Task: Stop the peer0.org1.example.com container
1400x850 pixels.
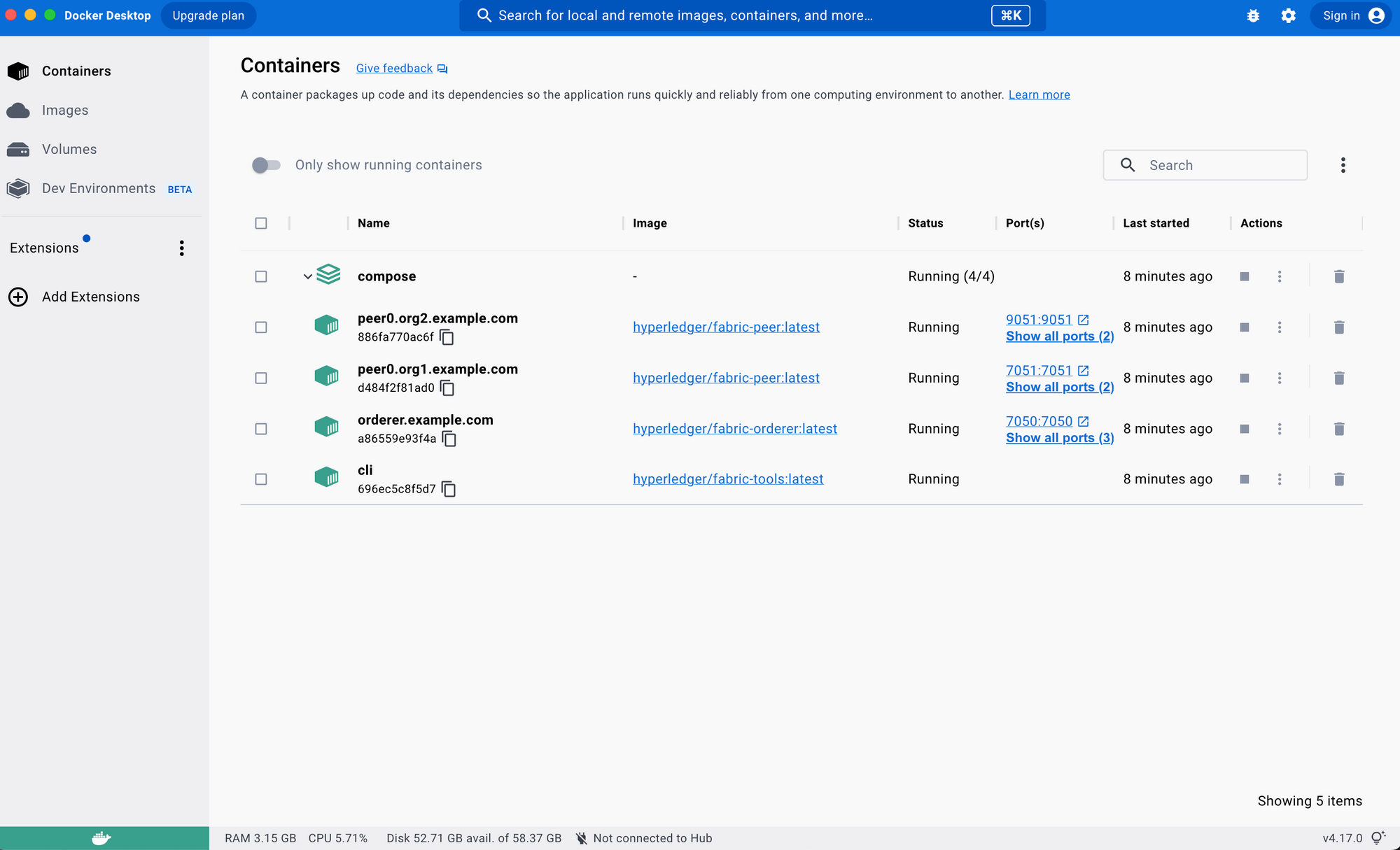Action: pyautogui.click(x=1245, y=378)
